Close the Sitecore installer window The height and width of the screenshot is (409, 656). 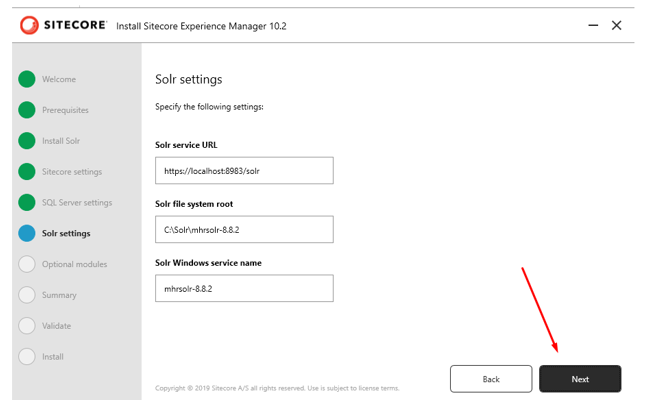(x=616, y=26)
